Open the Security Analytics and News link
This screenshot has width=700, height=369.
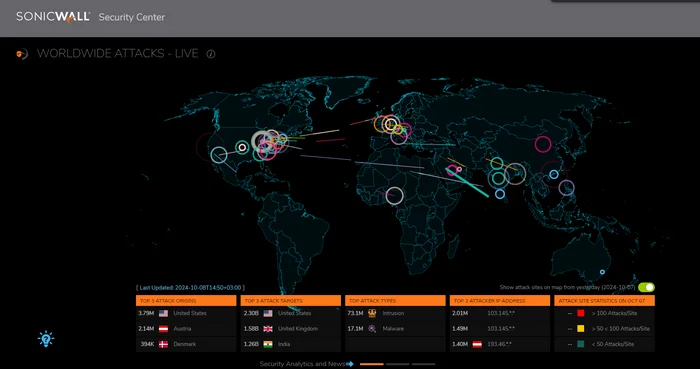[x=302, y=364]
